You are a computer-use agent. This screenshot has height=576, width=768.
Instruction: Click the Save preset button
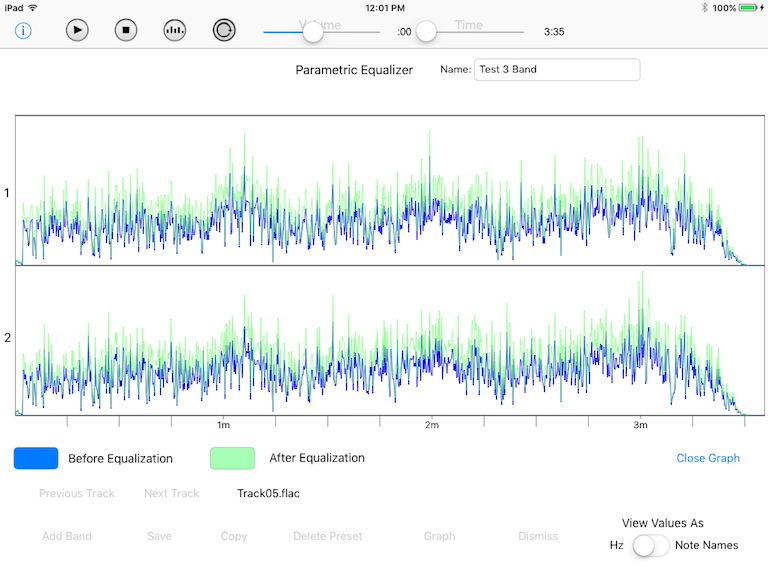pyautogui.click(x=159, y=536)
